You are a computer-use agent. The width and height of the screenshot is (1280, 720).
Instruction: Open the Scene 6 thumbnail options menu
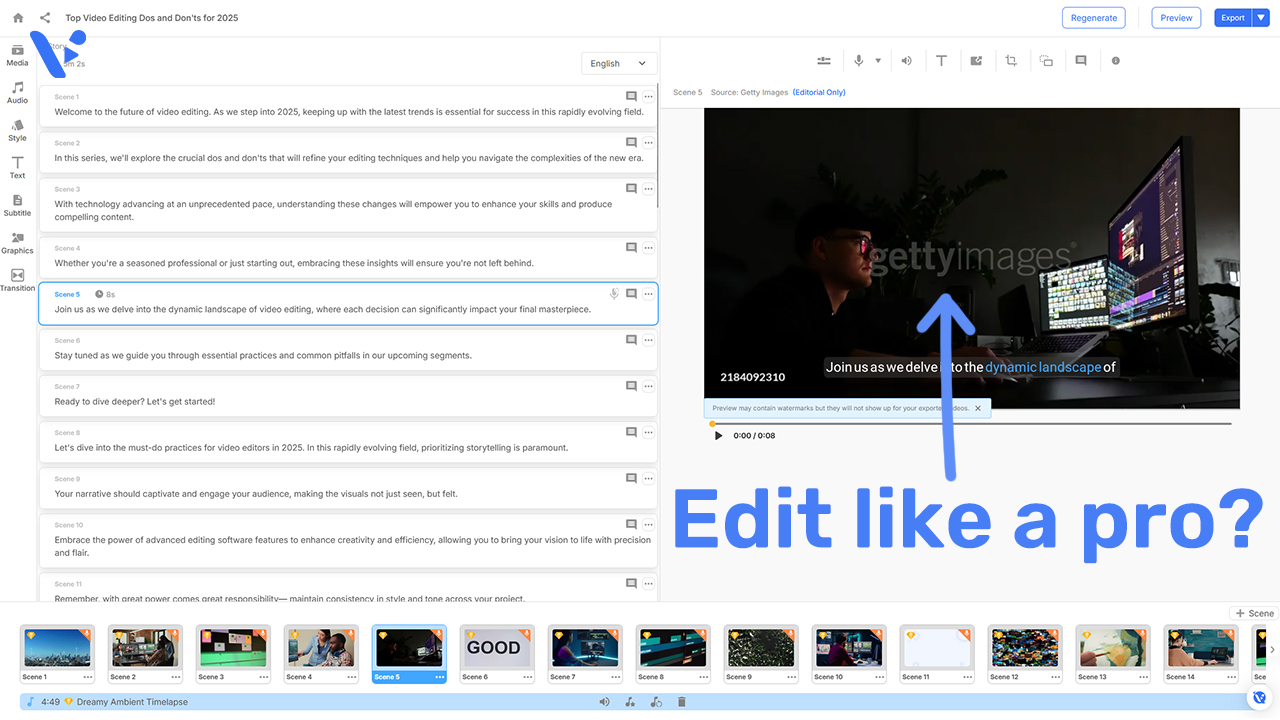[x=528, y=677]
